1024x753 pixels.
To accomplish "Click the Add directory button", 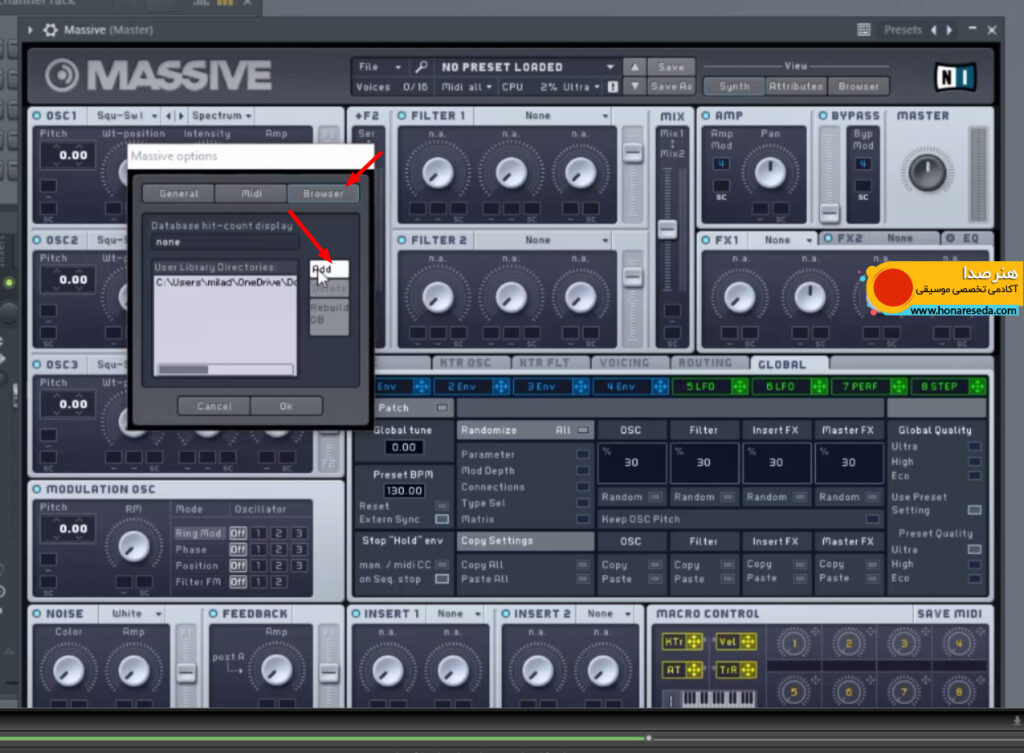I will coord(328,268).
